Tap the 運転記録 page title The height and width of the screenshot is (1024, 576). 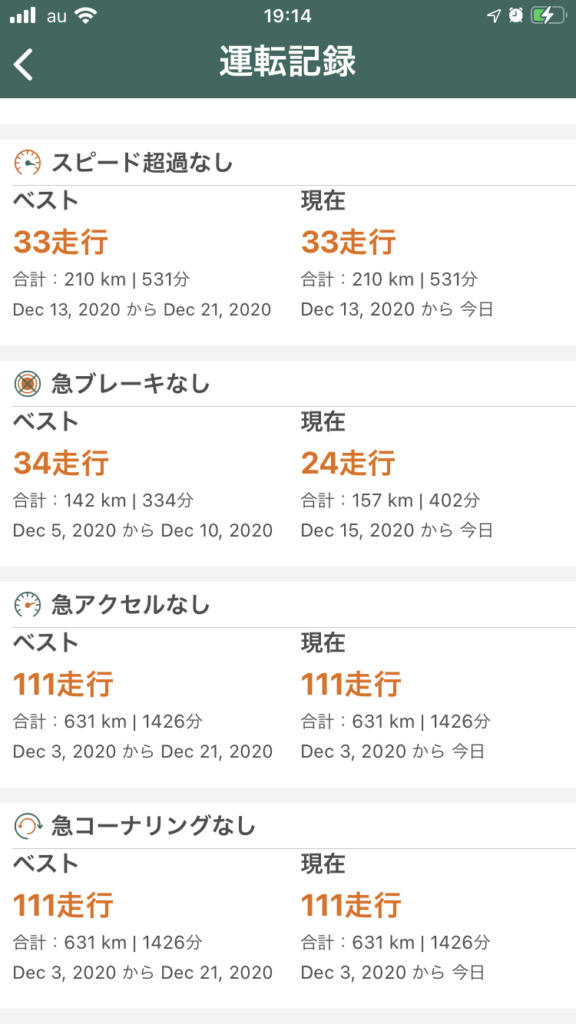tap(288, 63)
